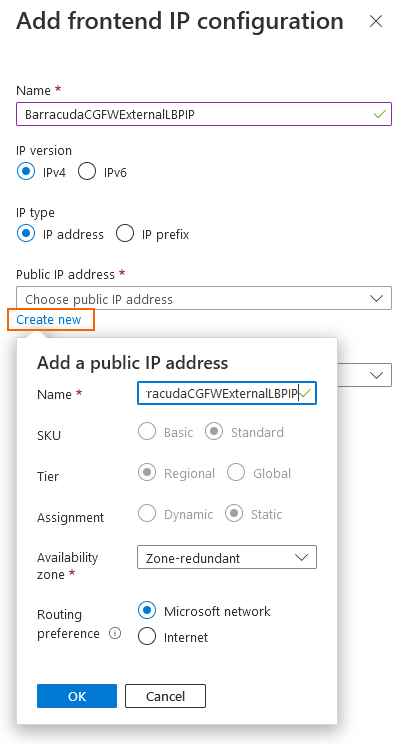Expand the Availability zone Zone-redundant dropdown
The image size is (402, 744).
[227, 558]
